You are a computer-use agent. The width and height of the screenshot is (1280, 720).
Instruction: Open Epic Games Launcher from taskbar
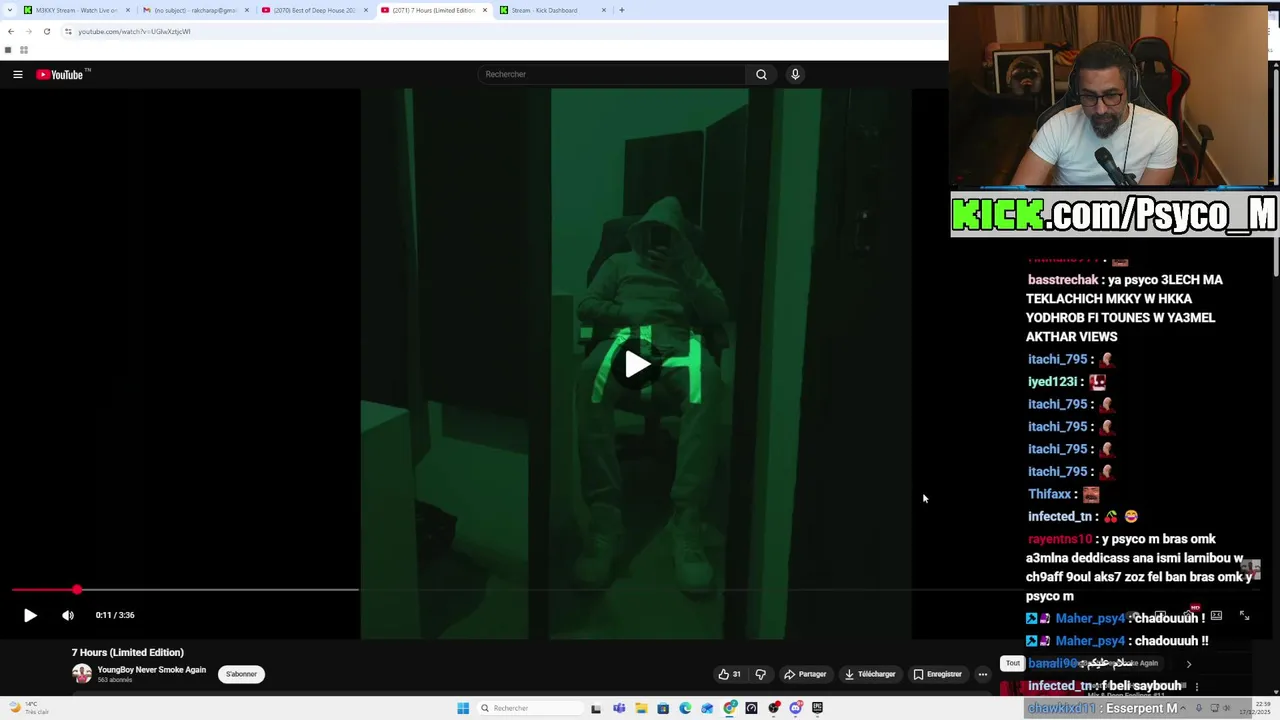coord(818,708)
